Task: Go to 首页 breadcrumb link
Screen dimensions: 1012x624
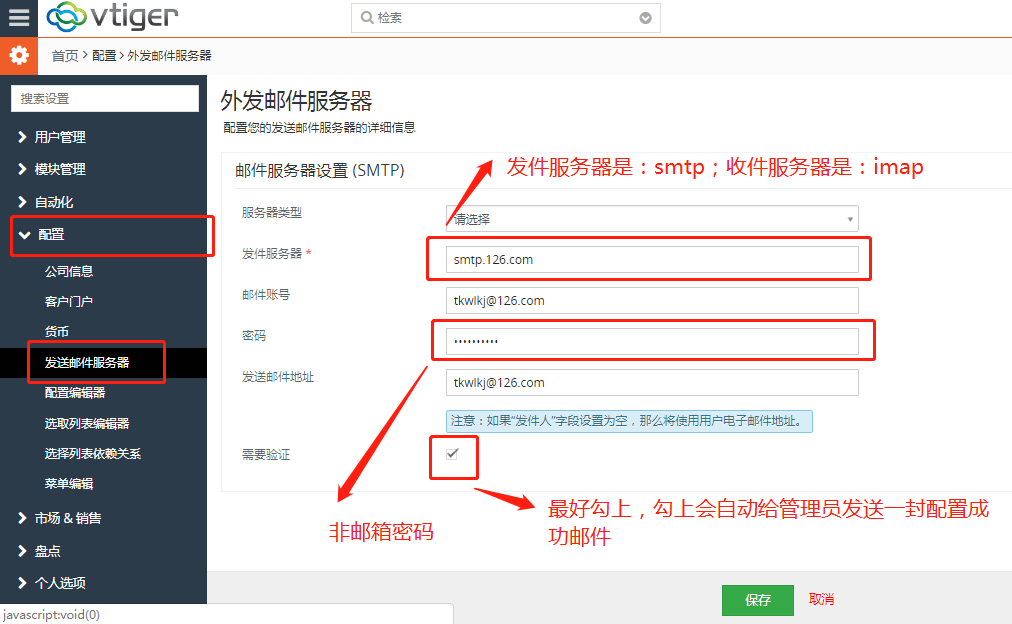Action: pyautogui.click(x=65, y=56)
